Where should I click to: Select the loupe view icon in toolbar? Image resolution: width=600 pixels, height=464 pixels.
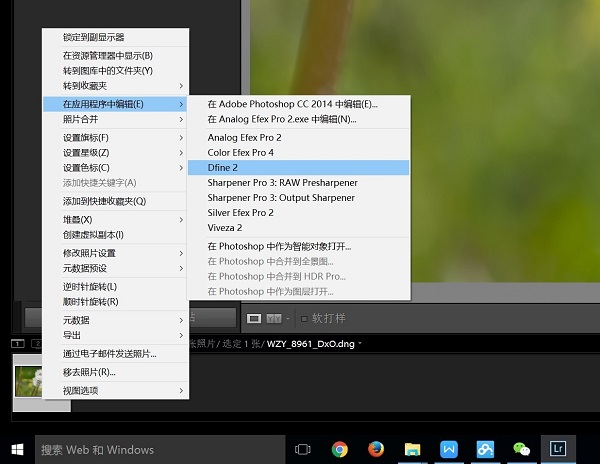[254, 318]
